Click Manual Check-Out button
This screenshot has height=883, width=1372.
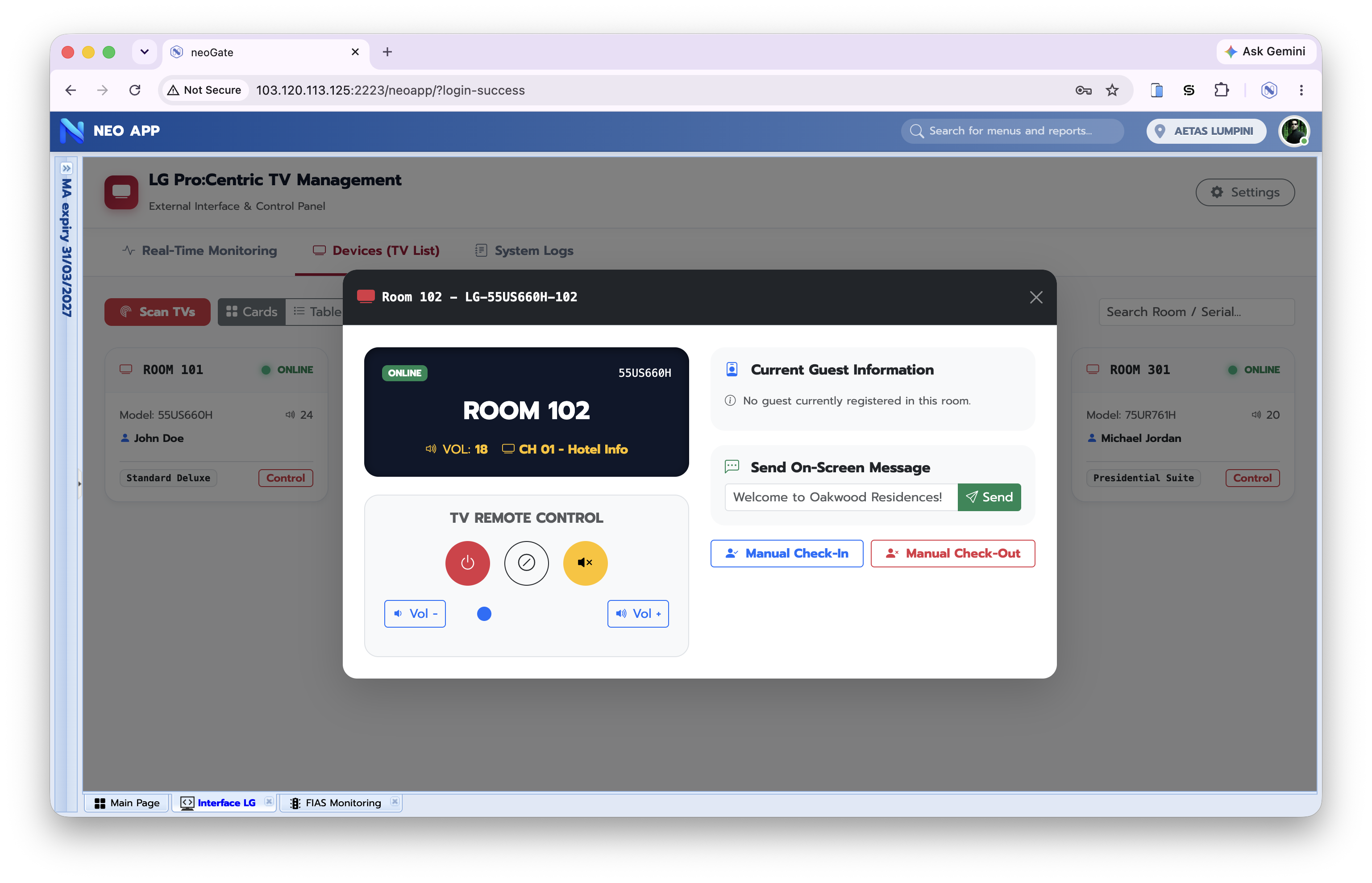point(952,553)
